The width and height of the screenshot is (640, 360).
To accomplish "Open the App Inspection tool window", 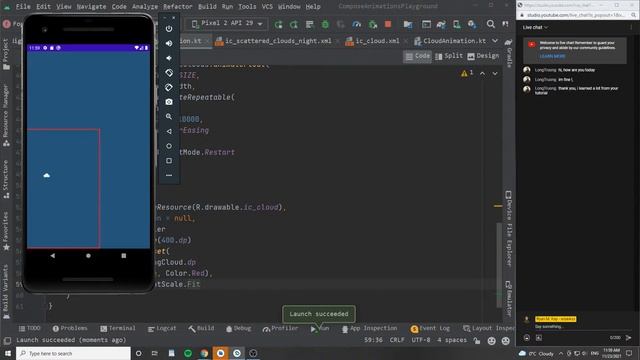I will 369,328.
